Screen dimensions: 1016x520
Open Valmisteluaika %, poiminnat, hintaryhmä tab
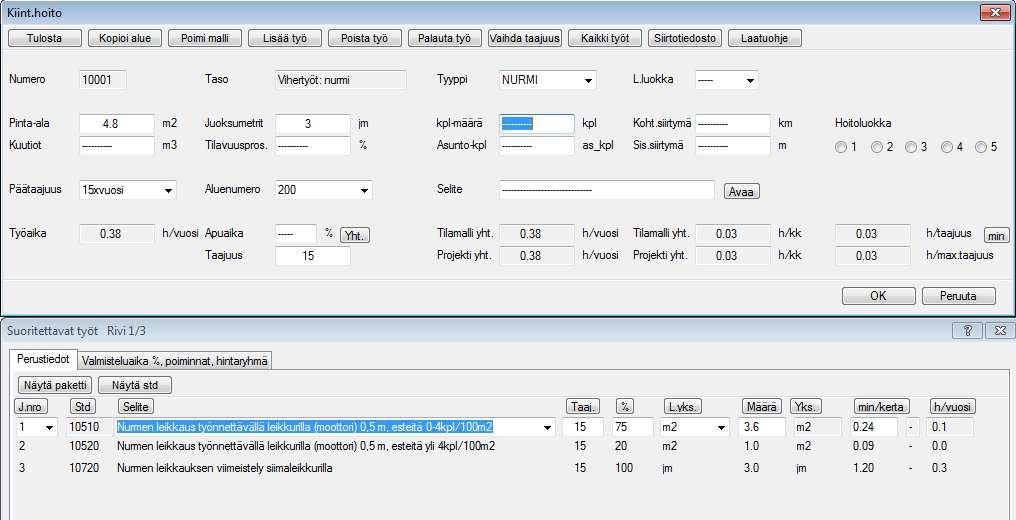(x=174, y=361)
